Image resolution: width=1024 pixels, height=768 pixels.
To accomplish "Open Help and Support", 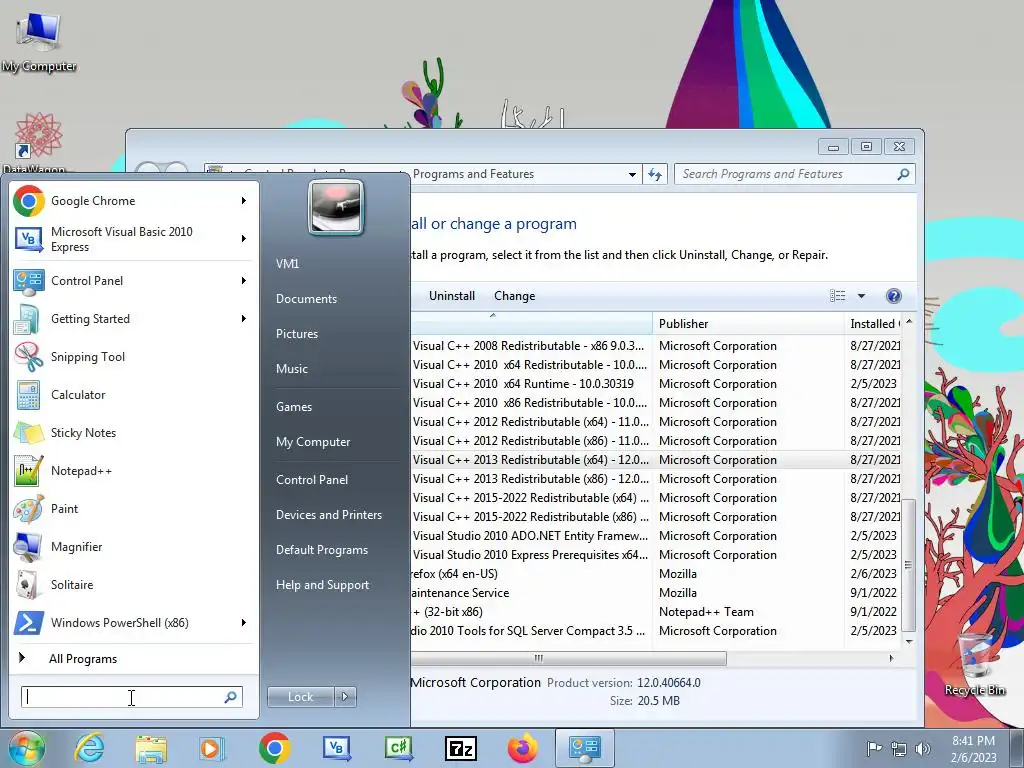I will point(322,585).
